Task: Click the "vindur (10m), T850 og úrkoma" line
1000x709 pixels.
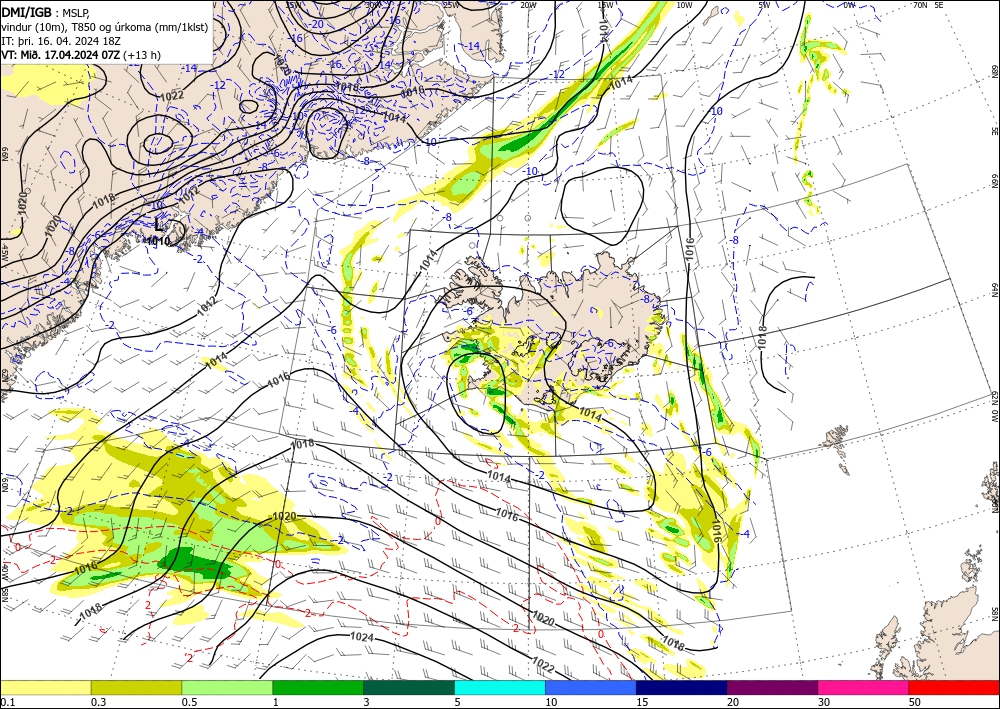Action: [105, 27]
